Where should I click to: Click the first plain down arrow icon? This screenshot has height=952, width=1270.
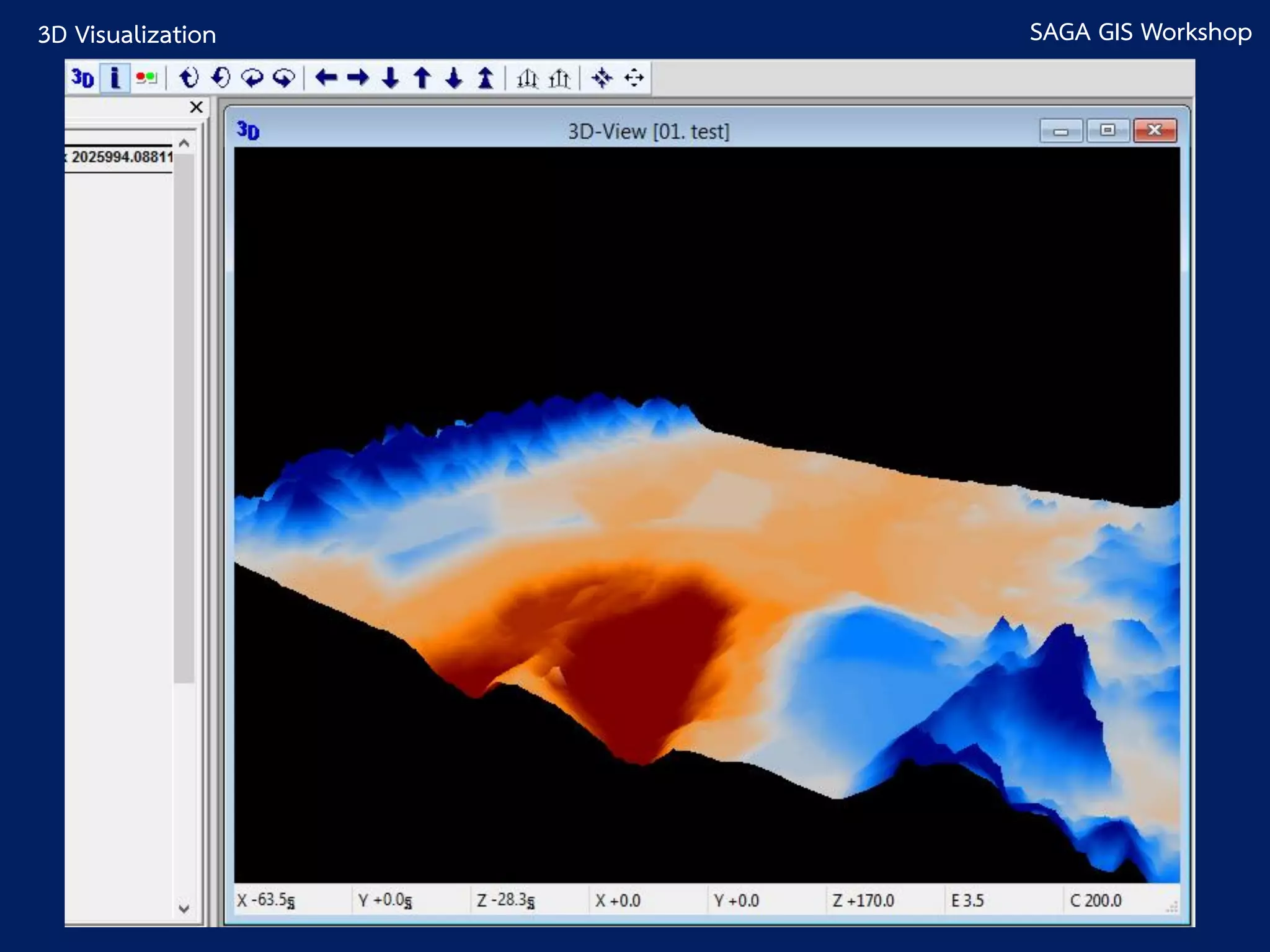point(390,78)
